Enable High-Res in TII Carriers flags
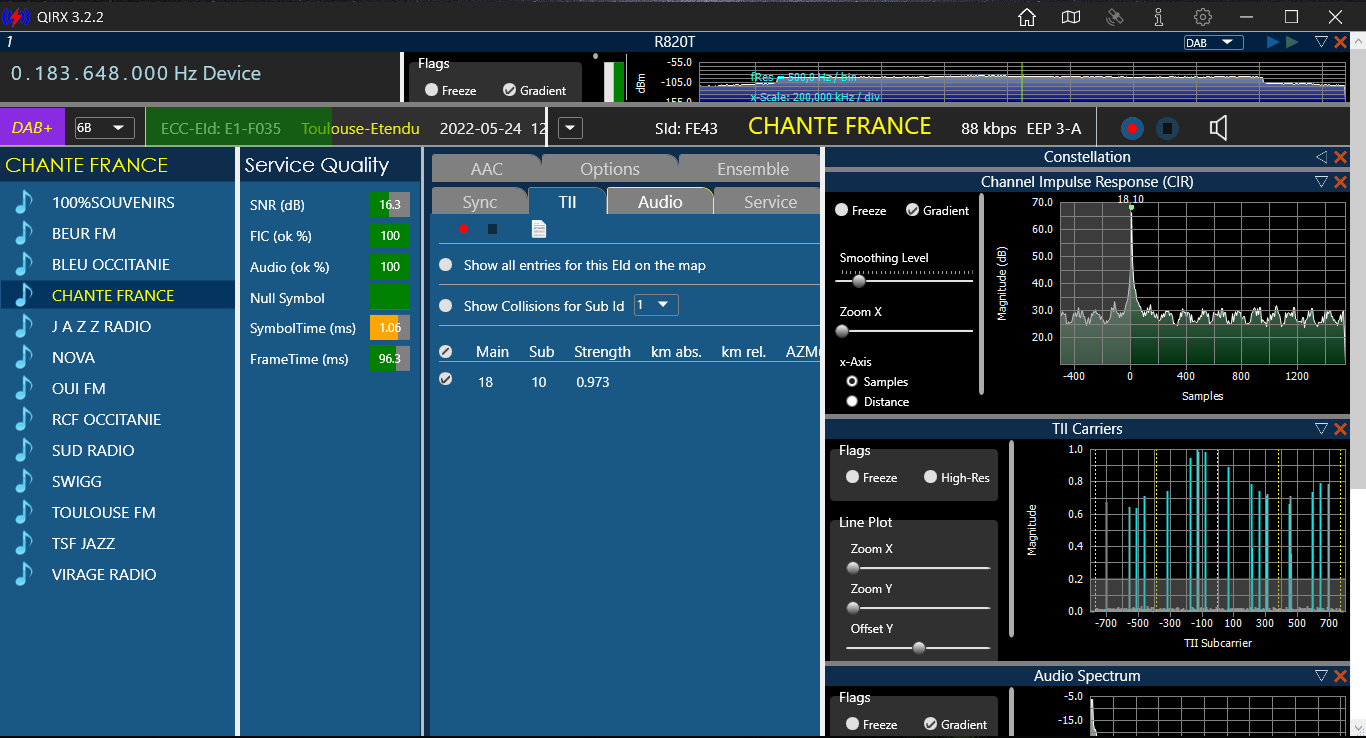Viewport: 1366px width, 738px height. [x=931, y=477]
